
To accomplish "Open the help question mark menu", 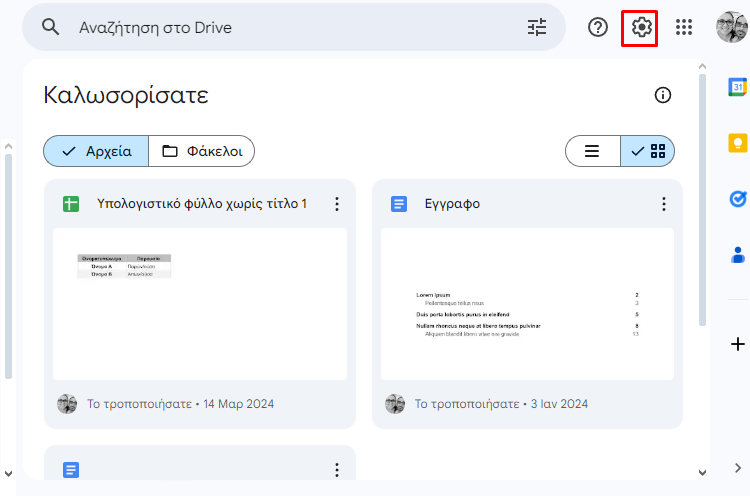I will tap(597, 27).
